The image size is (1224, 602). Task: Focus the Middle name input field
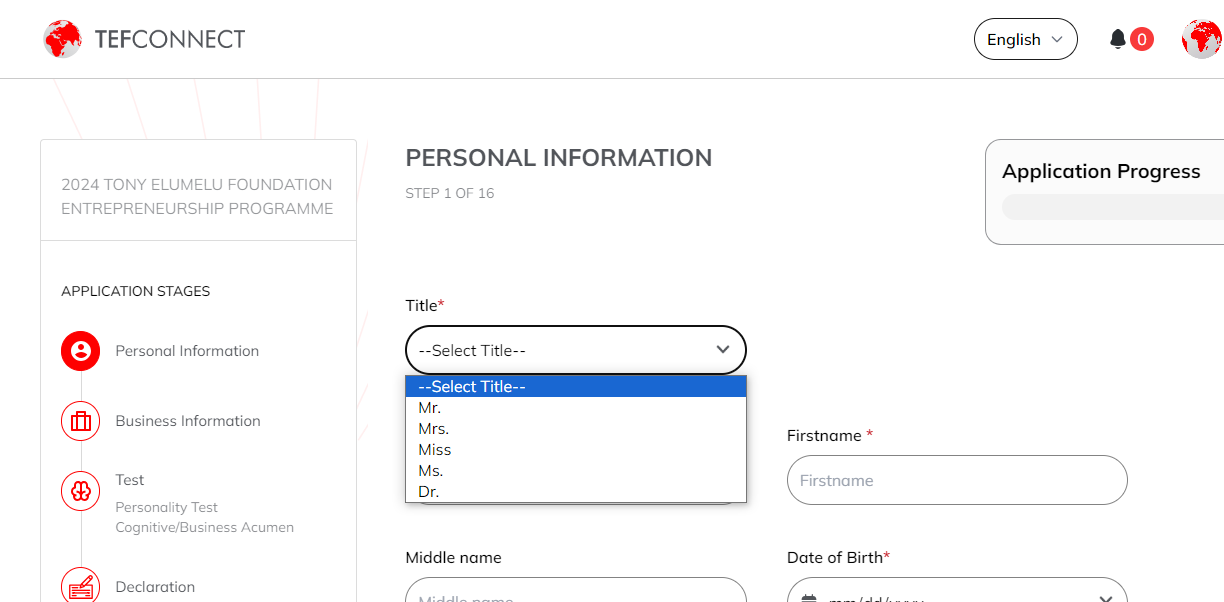576,590
